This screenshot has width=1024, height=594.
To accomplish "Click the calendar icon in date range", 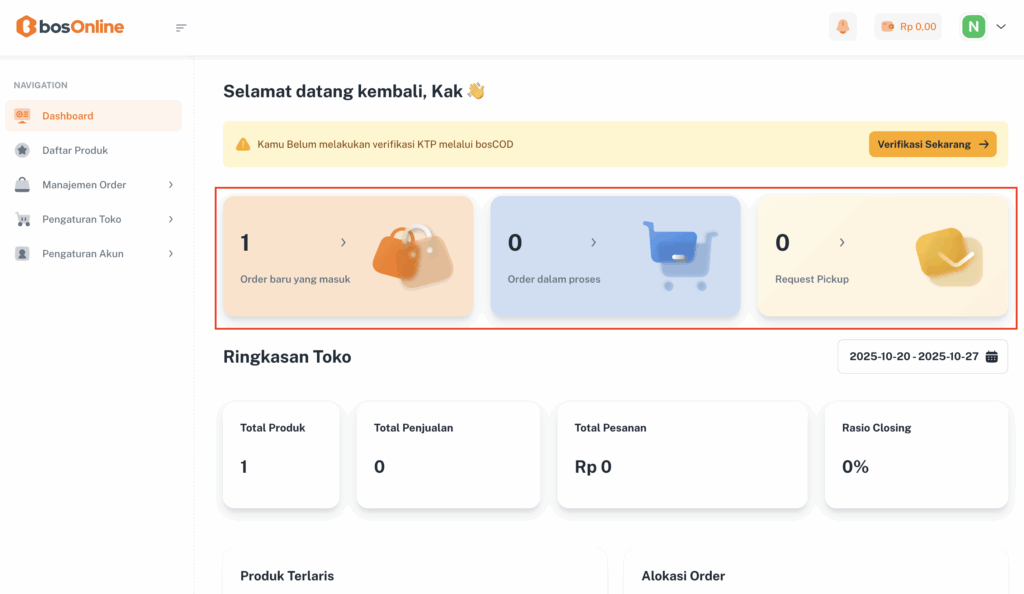I will [992, 357].
